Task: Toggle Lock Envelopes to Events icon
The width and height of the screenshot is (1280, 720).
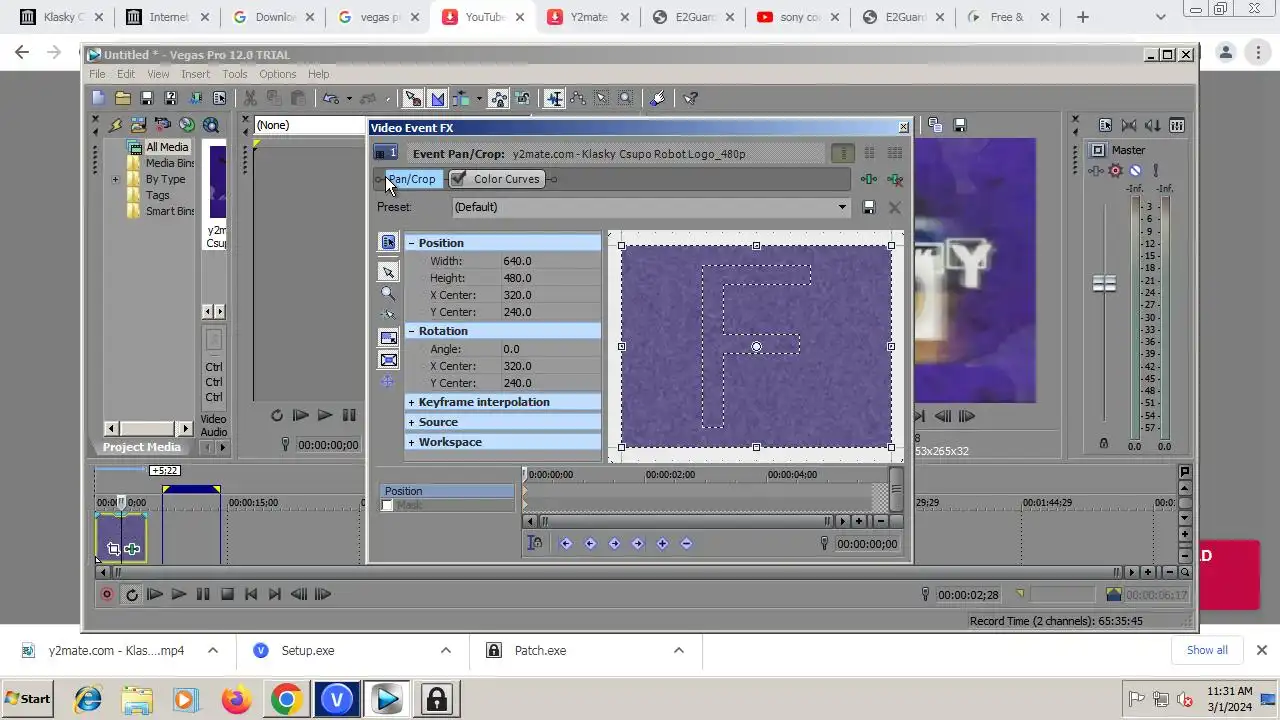Action: 497,98
